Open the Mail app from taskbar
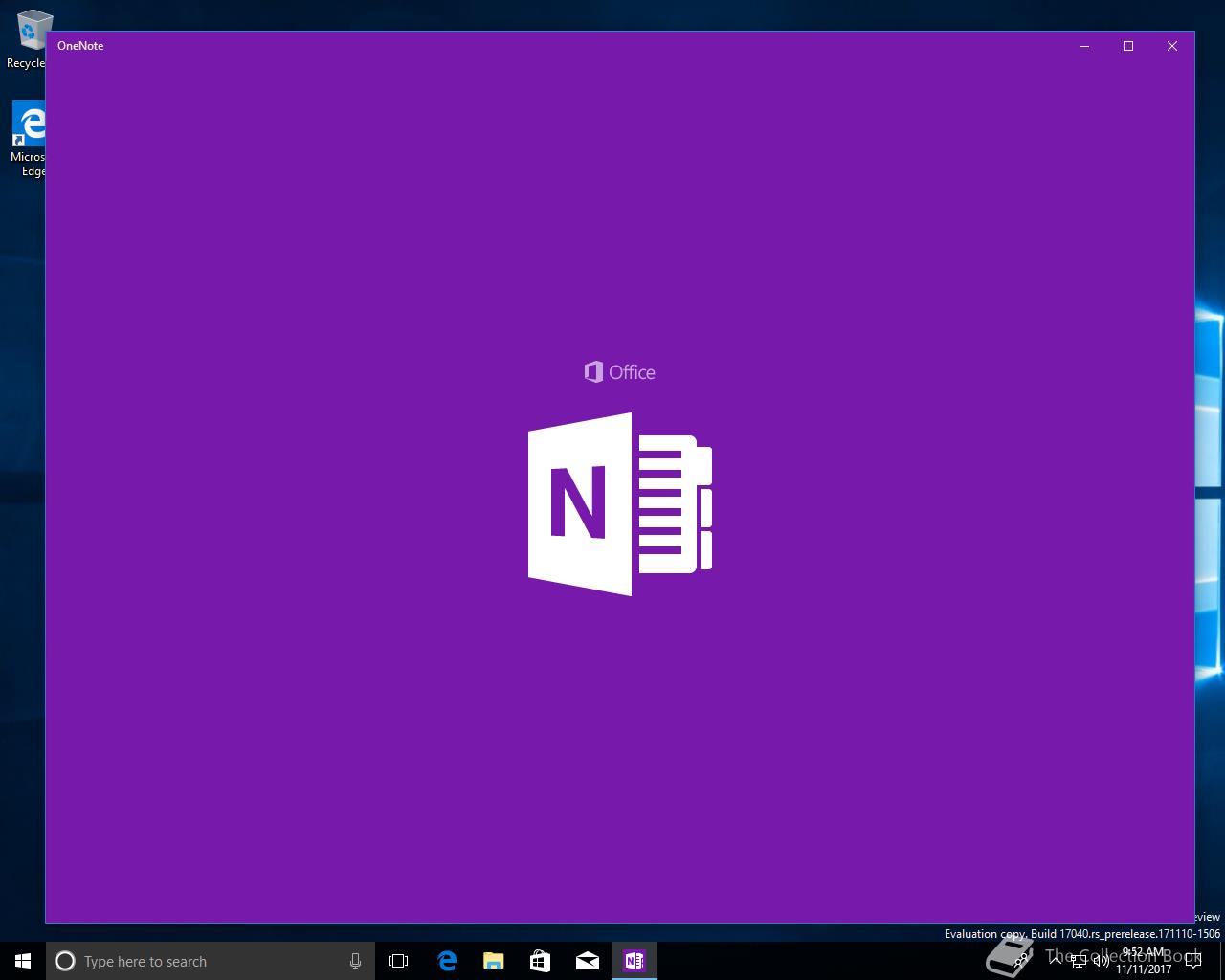 [x=587, y=961]
